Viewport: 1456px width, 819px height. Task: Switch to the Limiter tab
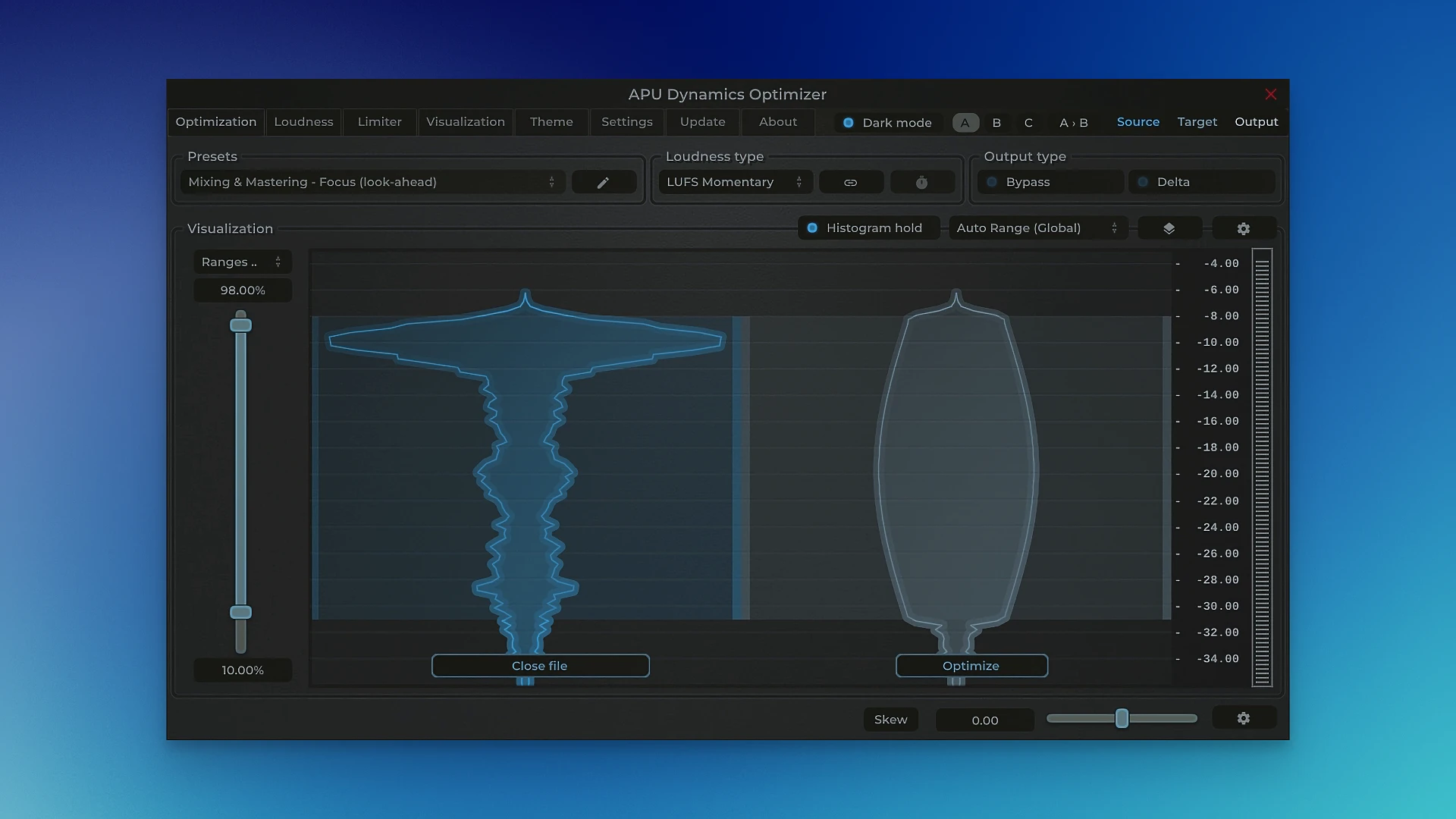379,122
